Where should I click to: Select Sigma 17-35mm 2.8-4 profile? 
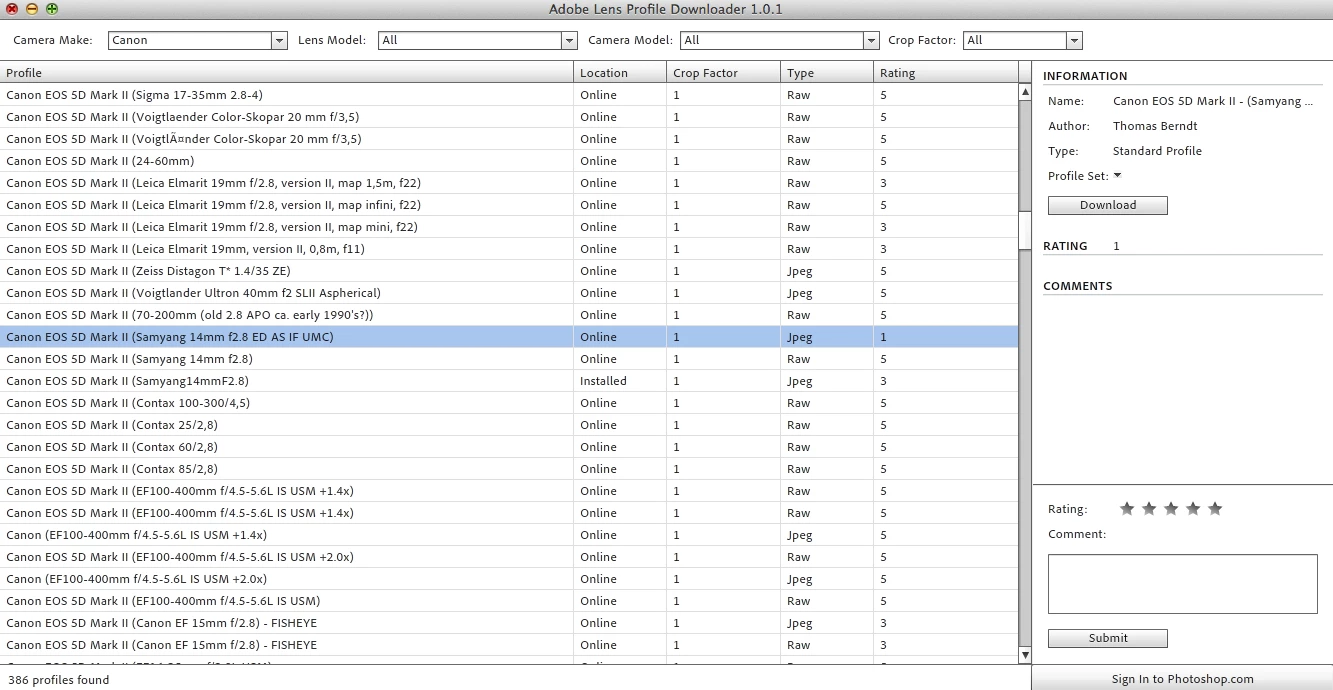(x=509, y=95)
